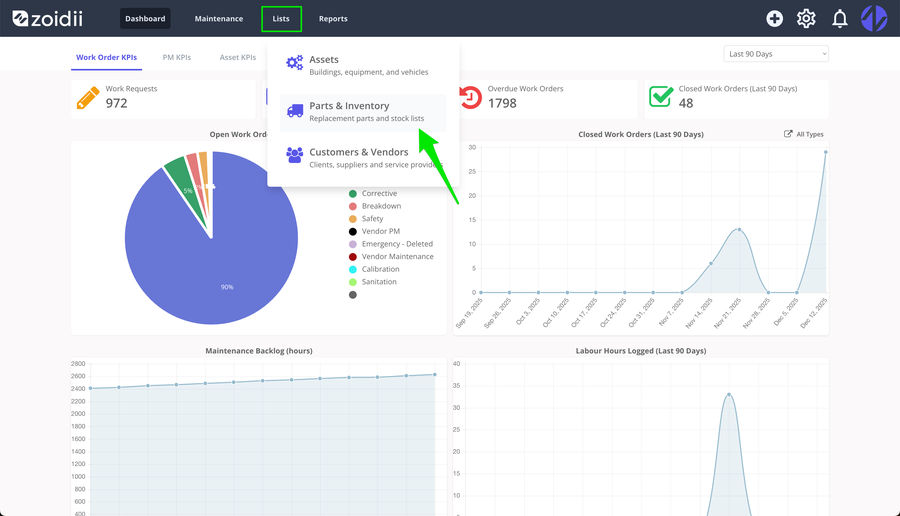Click the plus add icon in header
The image size is (900, 516).
point(774,18)
